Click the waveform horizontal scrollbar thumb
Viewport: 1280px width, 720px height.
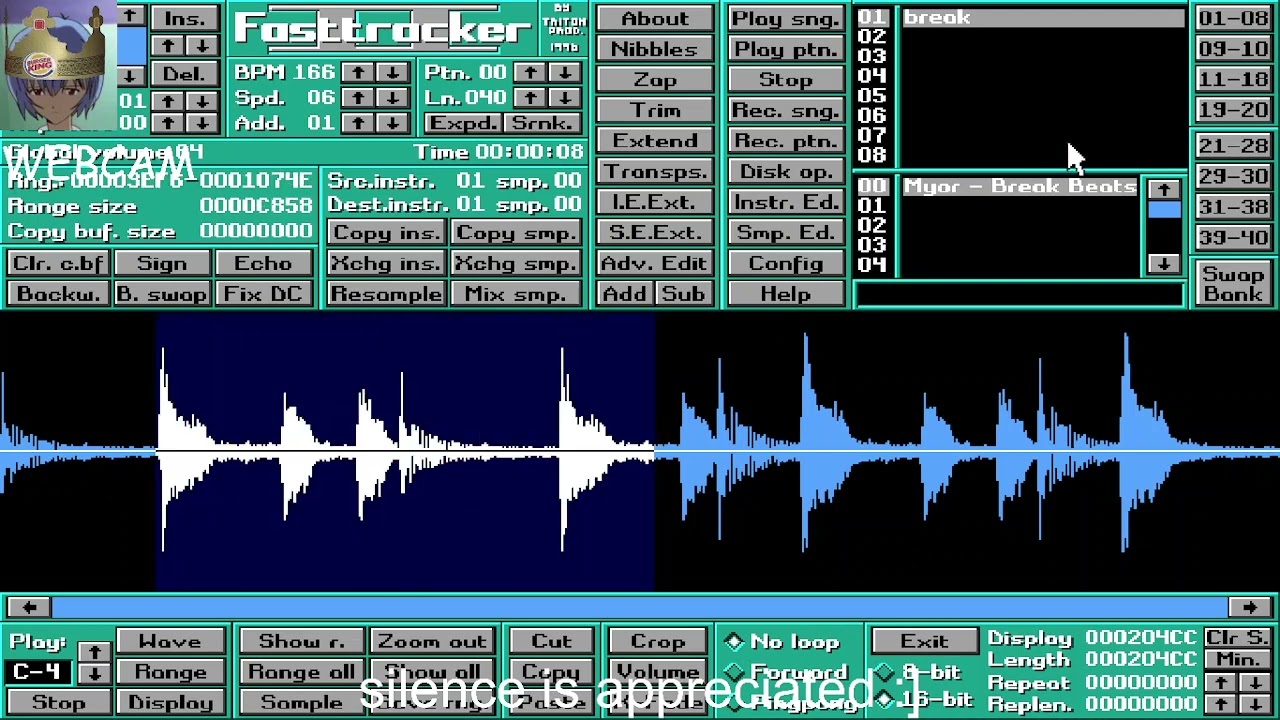point(640,607)
